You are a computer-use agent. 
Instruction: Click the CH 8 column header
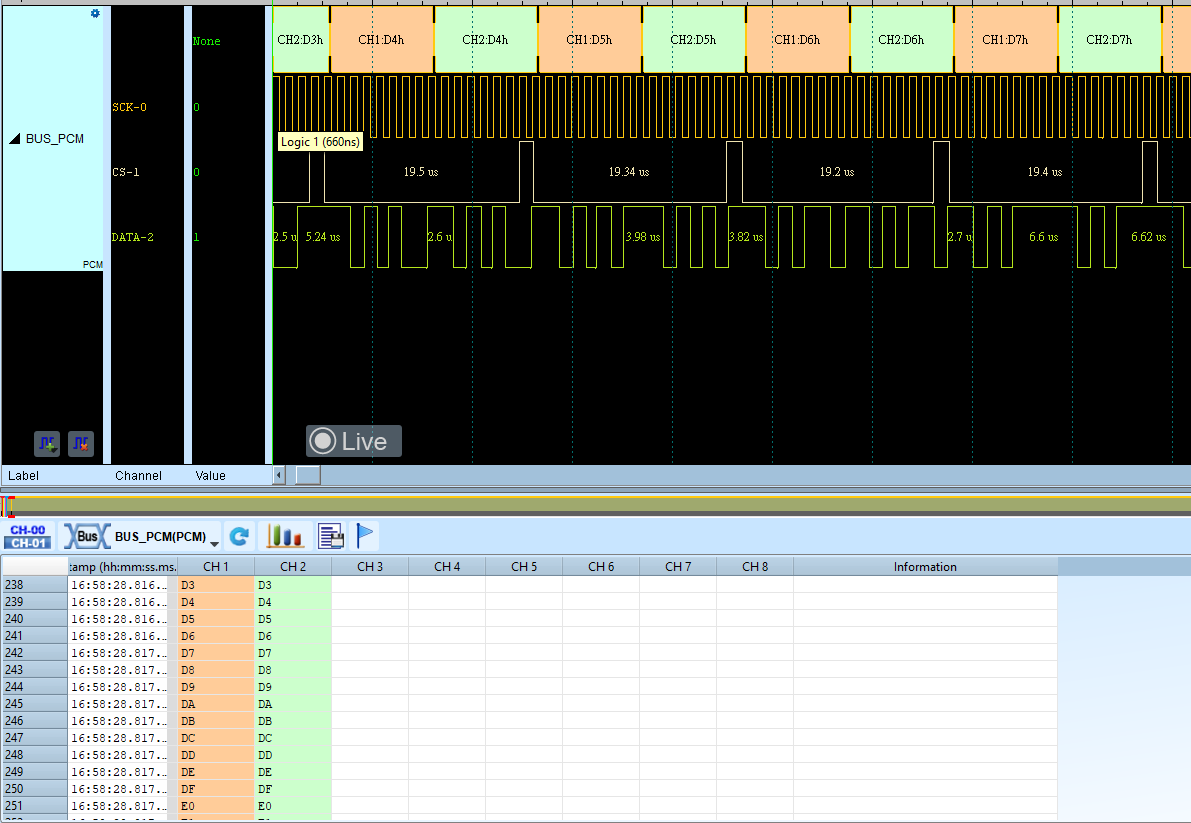[755, 566]
